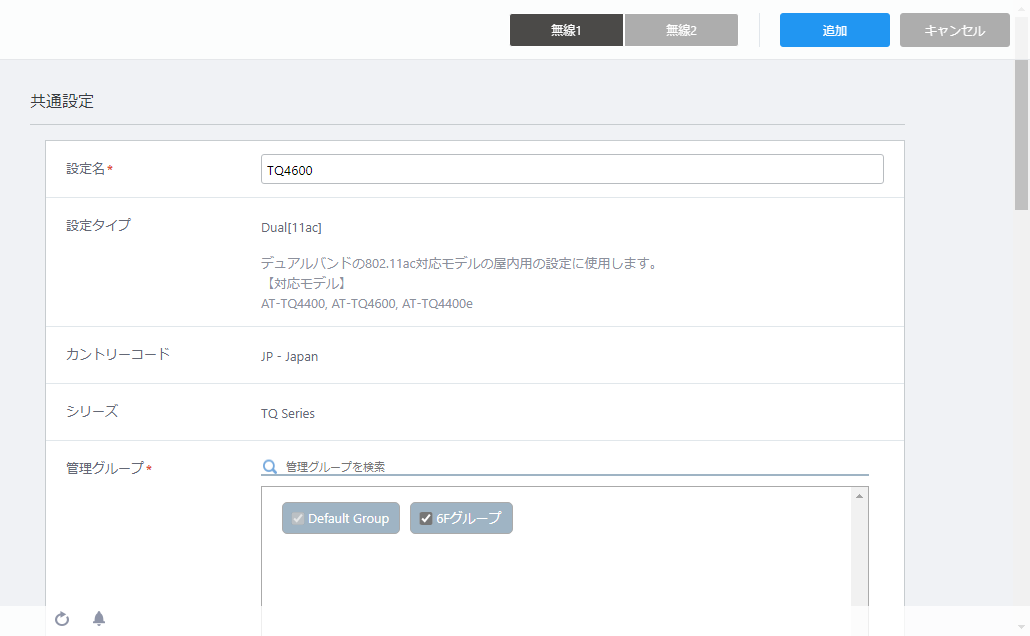Click the 管理グループ field label
This screenshot has height=636, width=1030.
pos(105,468)
